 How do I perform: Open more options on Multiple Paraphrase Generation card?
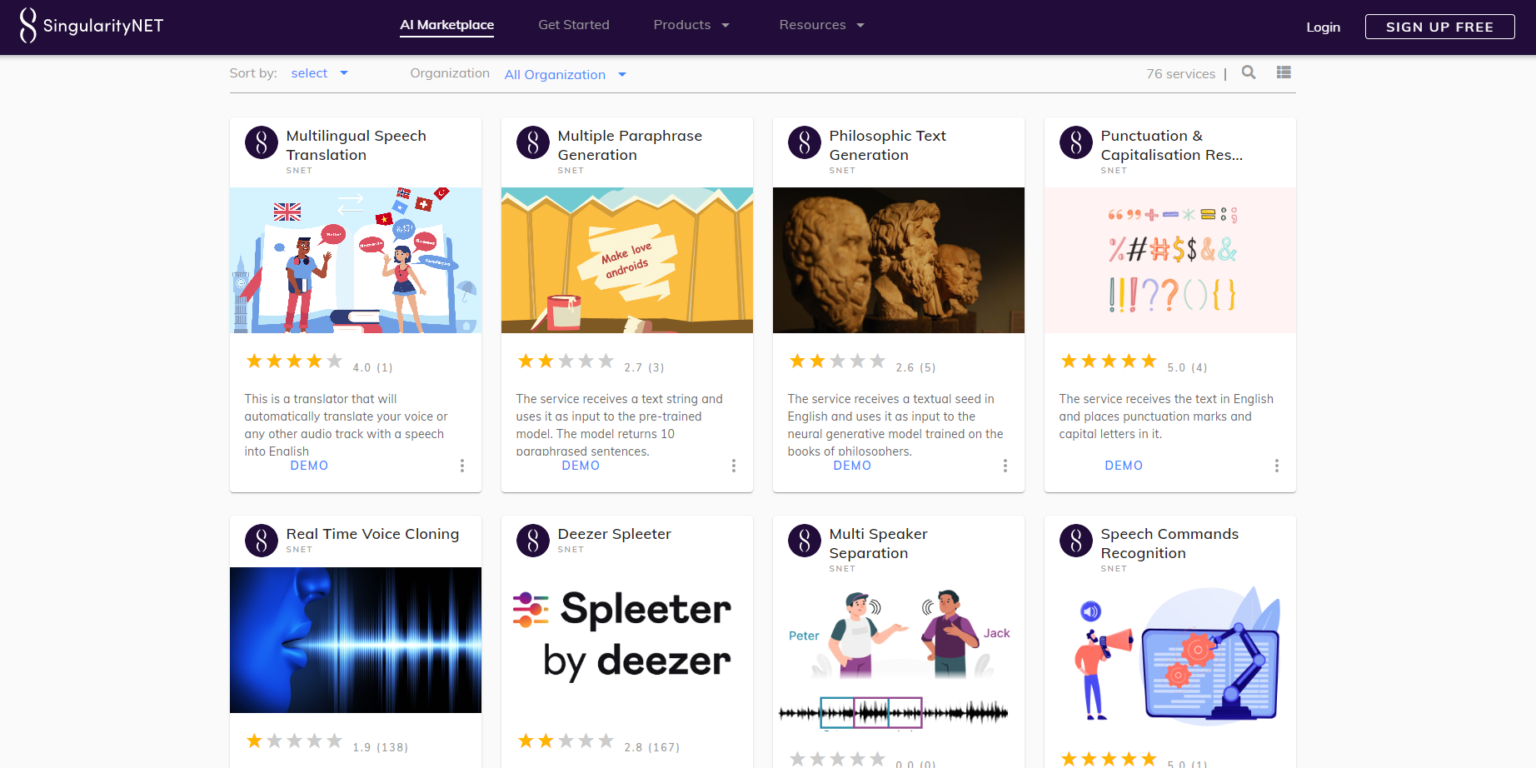[x=733, y=466]
